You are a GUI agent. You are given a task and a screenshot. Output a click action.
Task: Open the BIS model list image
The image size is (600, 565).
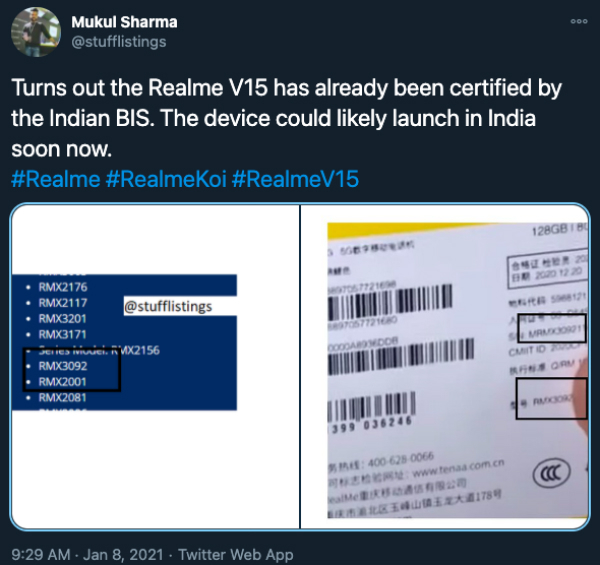click(155, 366)
